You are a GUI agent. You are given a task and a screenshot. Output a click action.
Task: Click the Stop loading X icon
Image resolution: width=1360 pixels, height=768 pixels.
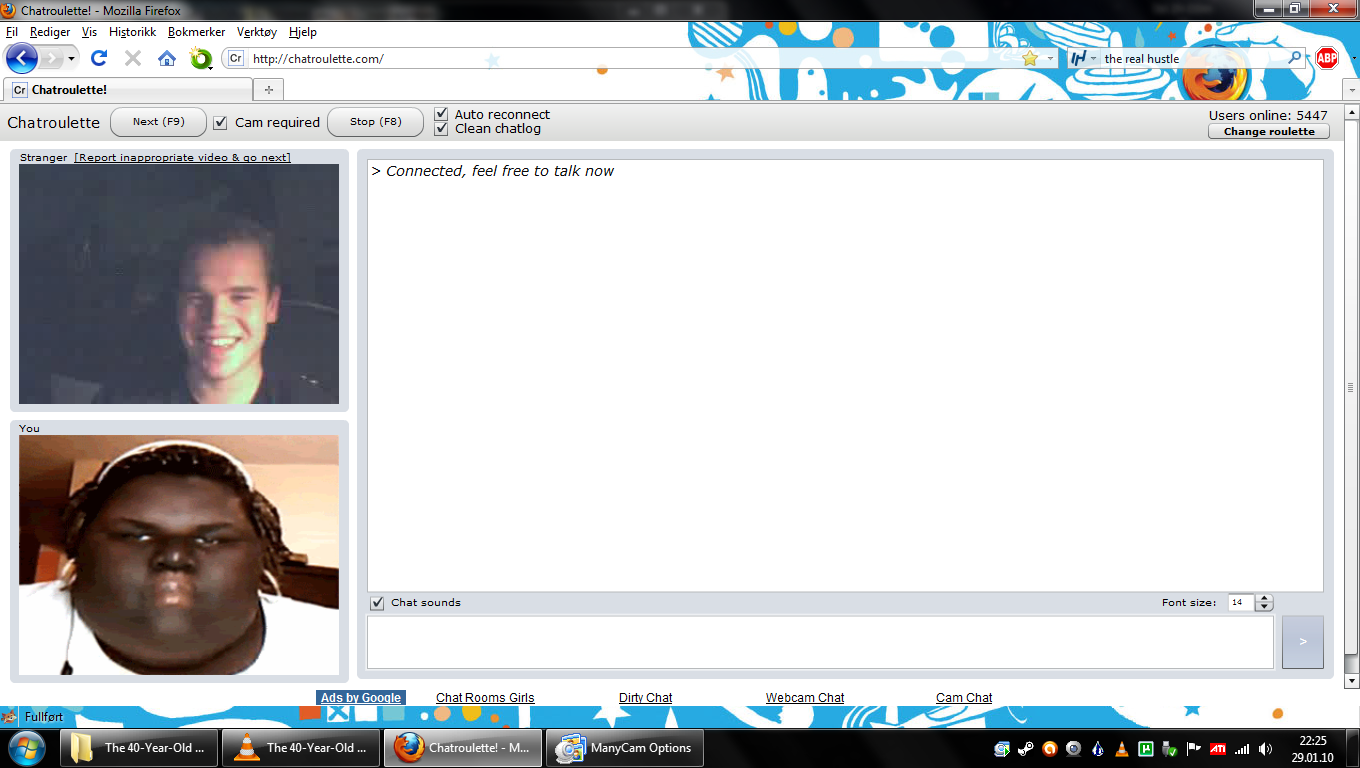click(132, 58)
